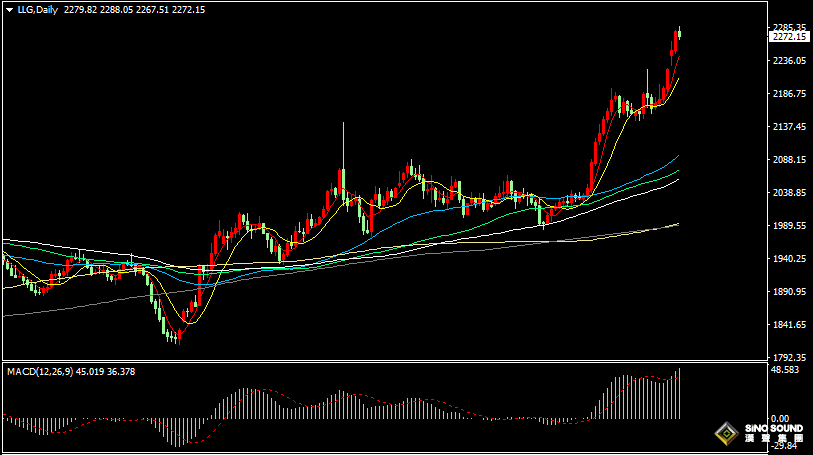
Task: Click the 0.00 MACD zero-level label
Action: (x=783, y=419)
